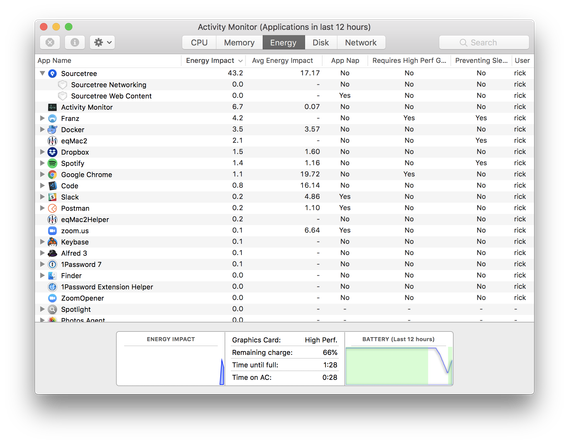Screen dimensions: 569x444
Task: Click the Graphics Card High Perf. entry
Action: coord(284,340)
